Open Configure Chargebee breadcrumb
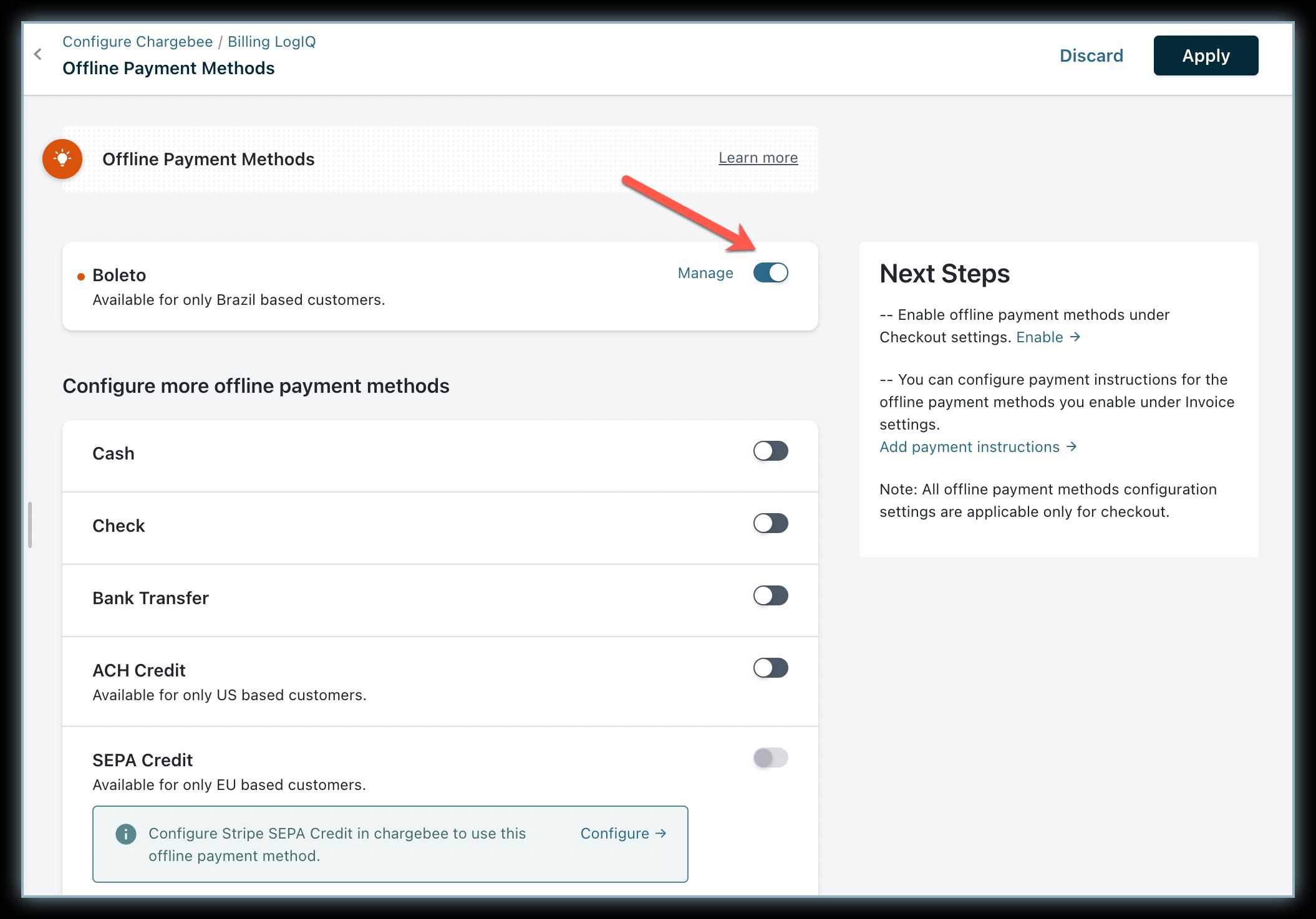The width and height of the screenshot is (1316, 919). click(x=137, y=42)
